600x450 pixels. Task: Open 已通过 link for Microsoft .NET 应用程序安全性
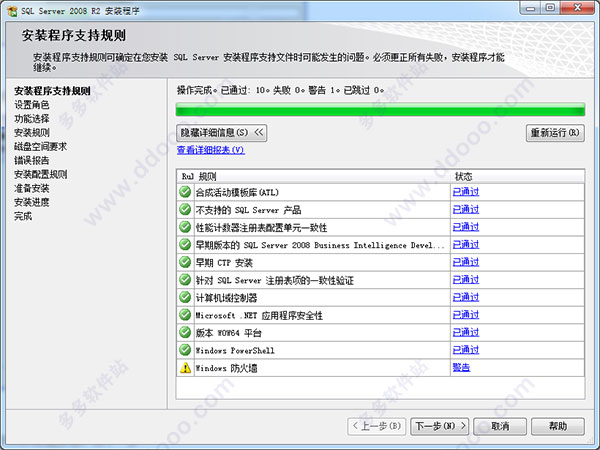tap(466, 315)
